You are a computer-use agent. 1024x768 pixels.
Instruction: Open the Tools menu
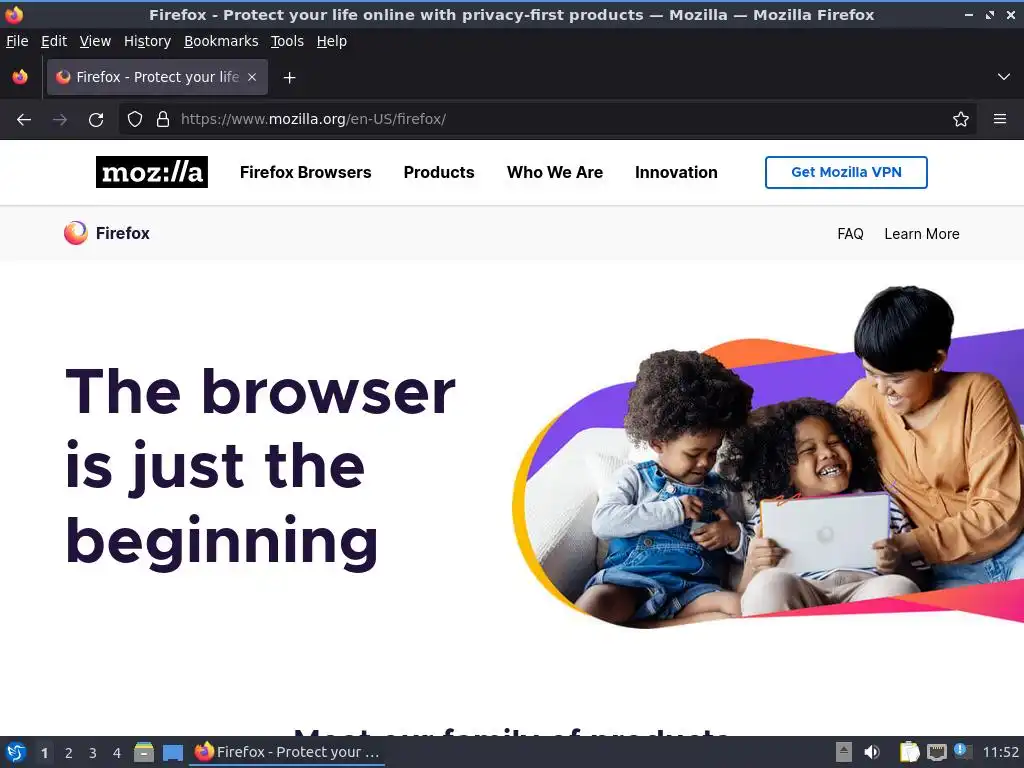coord(287,41)
